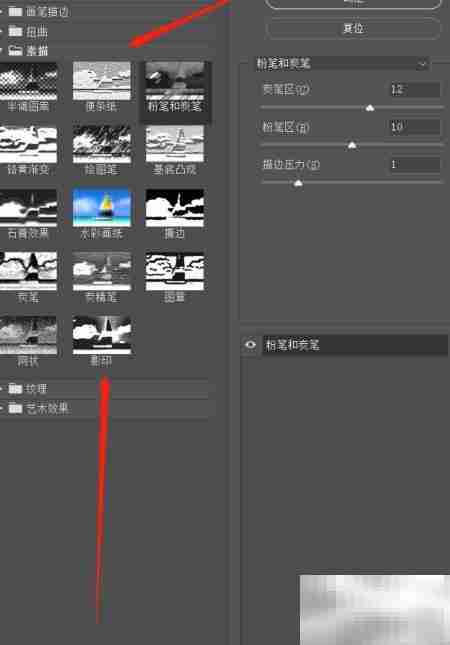This screenshot has width=450, height=645.
Task: Expand the 扭曲 filter folder
Action: [x=2, y=31]
